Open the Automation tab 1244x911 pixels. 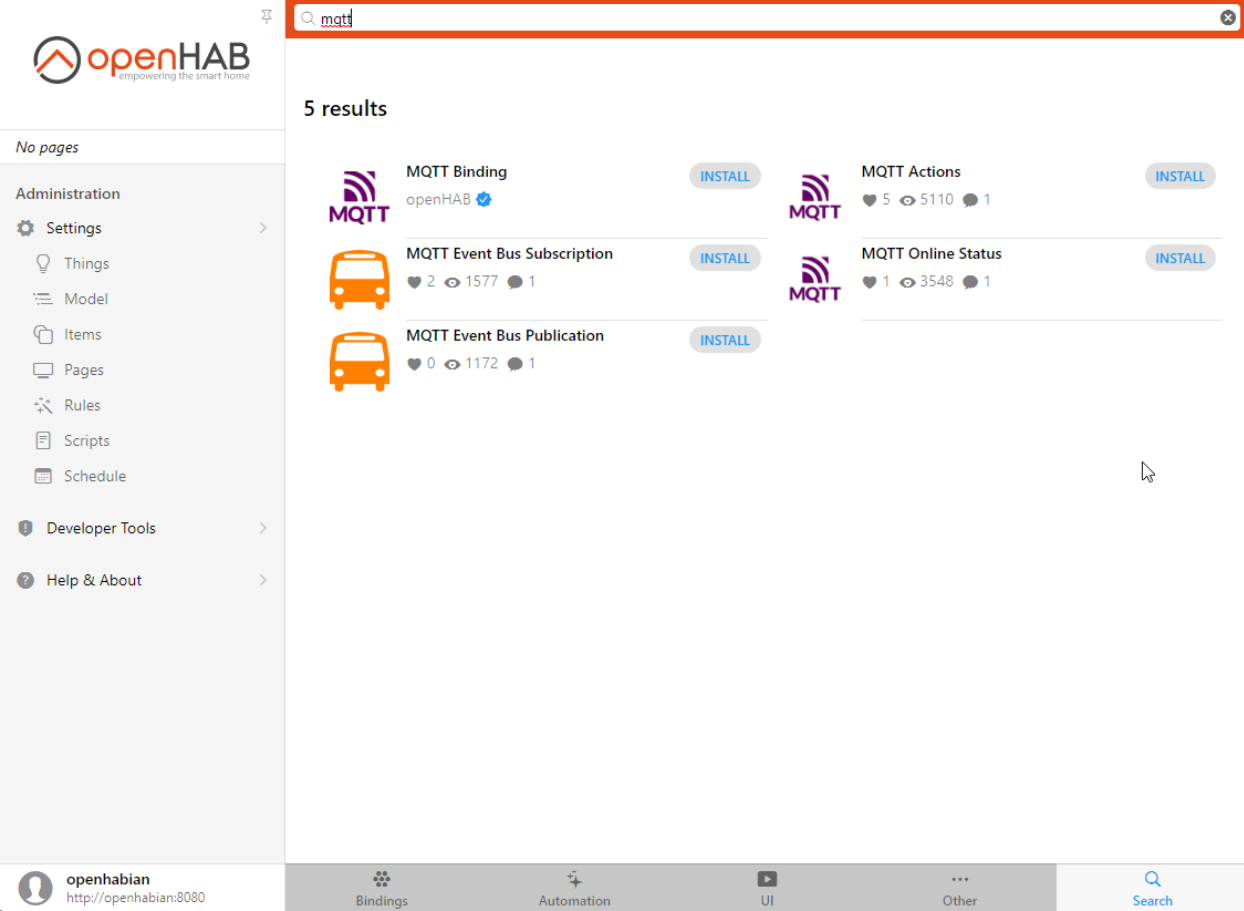[x=573, y=887]
